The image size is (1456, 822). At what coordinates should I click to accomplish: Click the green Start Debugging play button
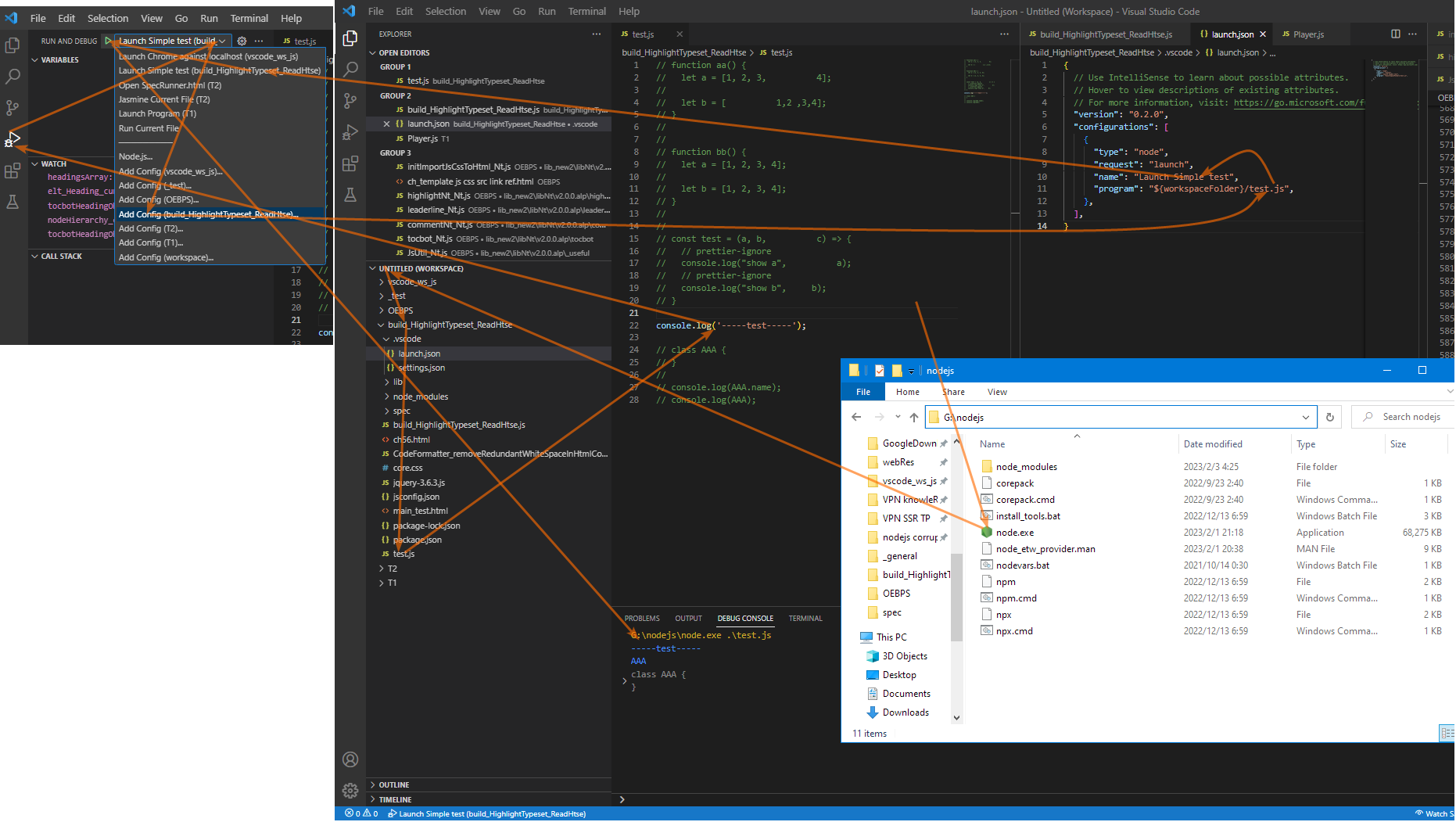coord(108,41)
